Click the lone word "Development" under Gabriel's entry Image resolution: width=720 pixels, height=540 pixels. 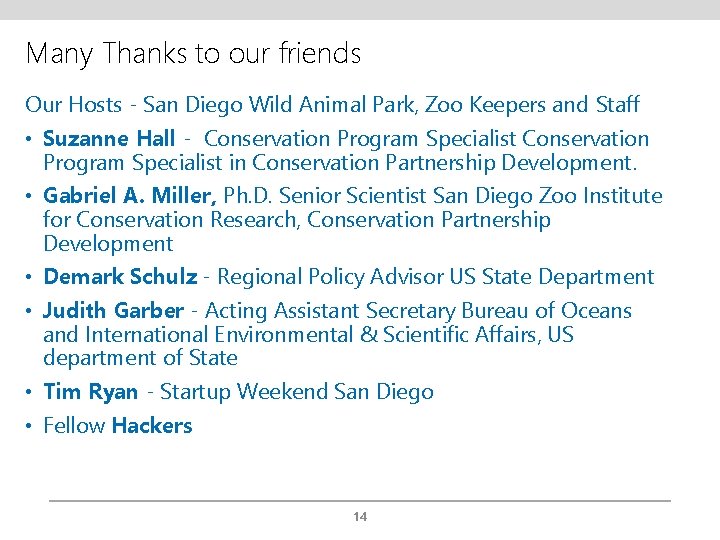pos(108,244)
